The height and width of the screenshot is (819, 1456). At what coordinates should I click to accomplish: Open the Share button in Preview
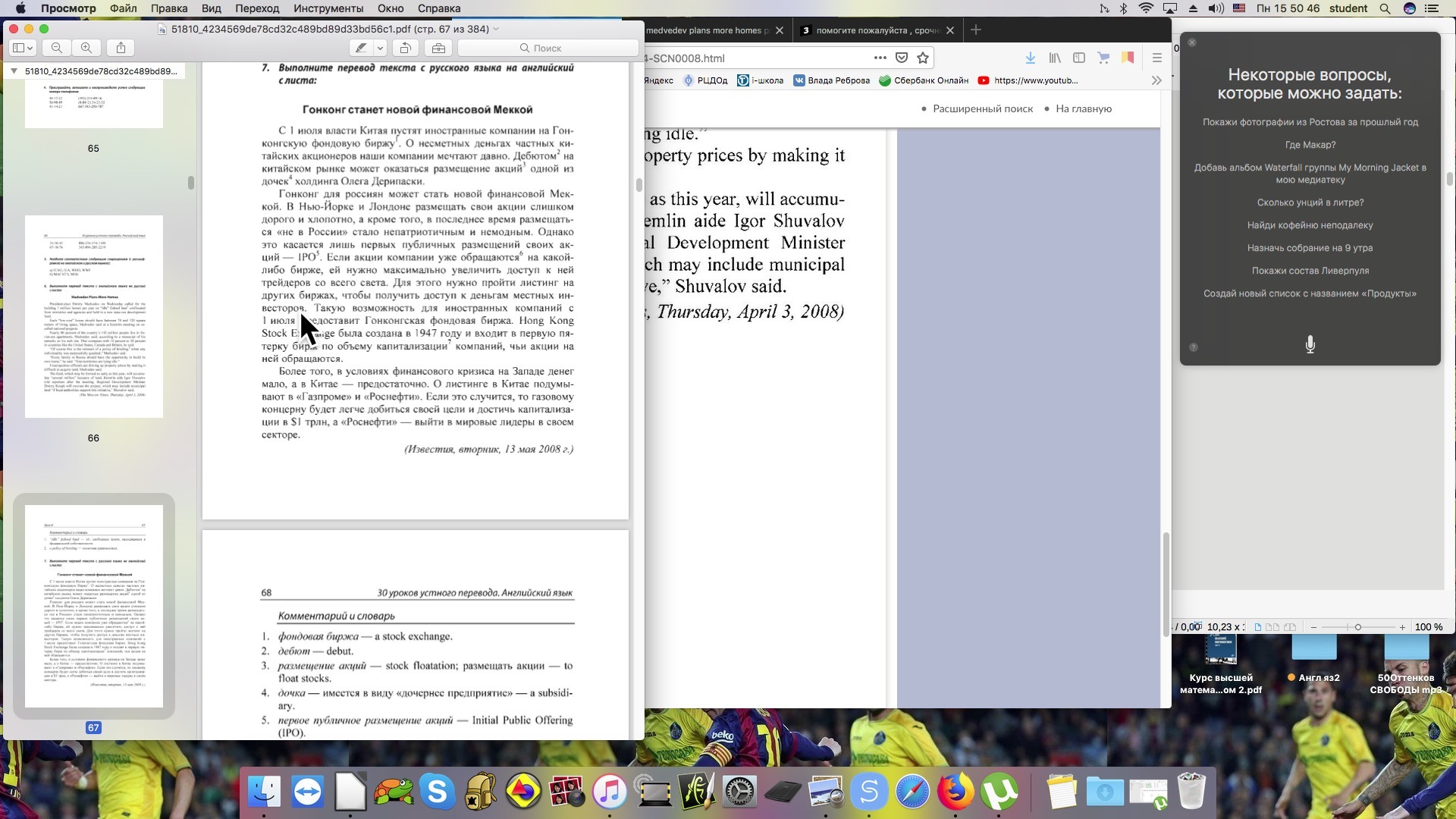121,48
